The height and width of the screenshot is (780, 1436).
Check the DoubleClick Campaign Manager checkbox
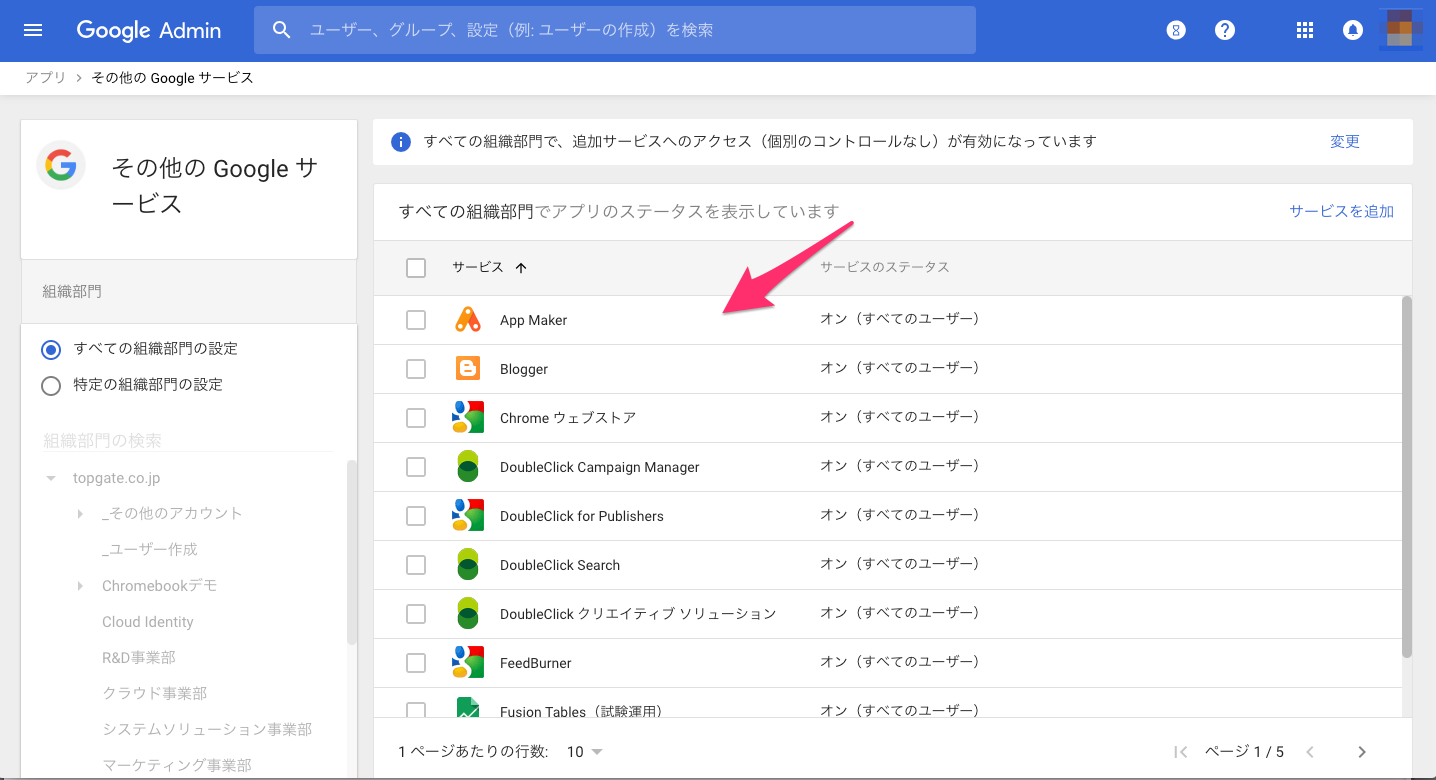pyautogui.click(x=416, y=467)
